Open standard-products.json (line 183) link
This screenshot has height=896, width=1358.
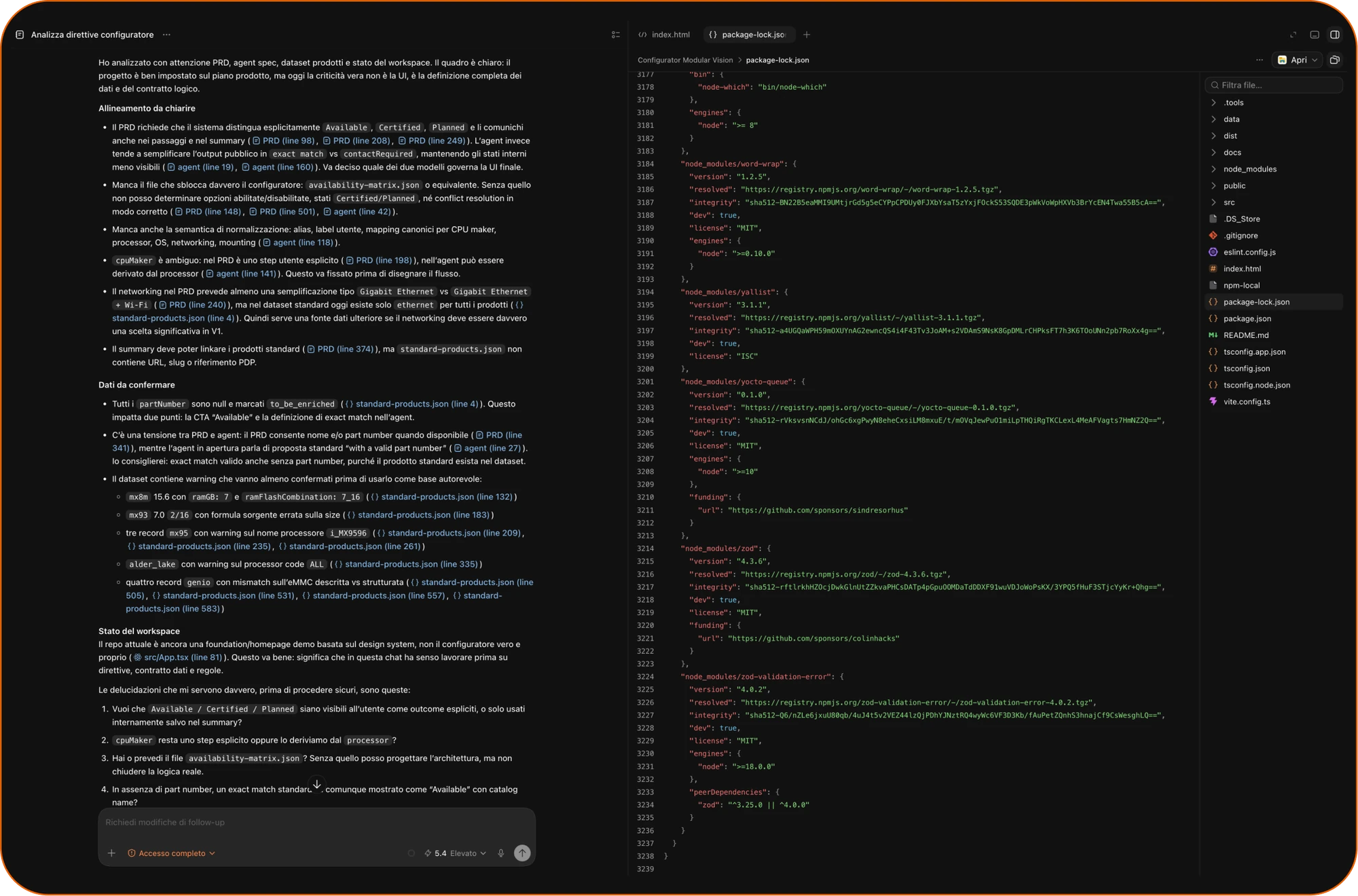pyautogui.click(x=418, y=515)
